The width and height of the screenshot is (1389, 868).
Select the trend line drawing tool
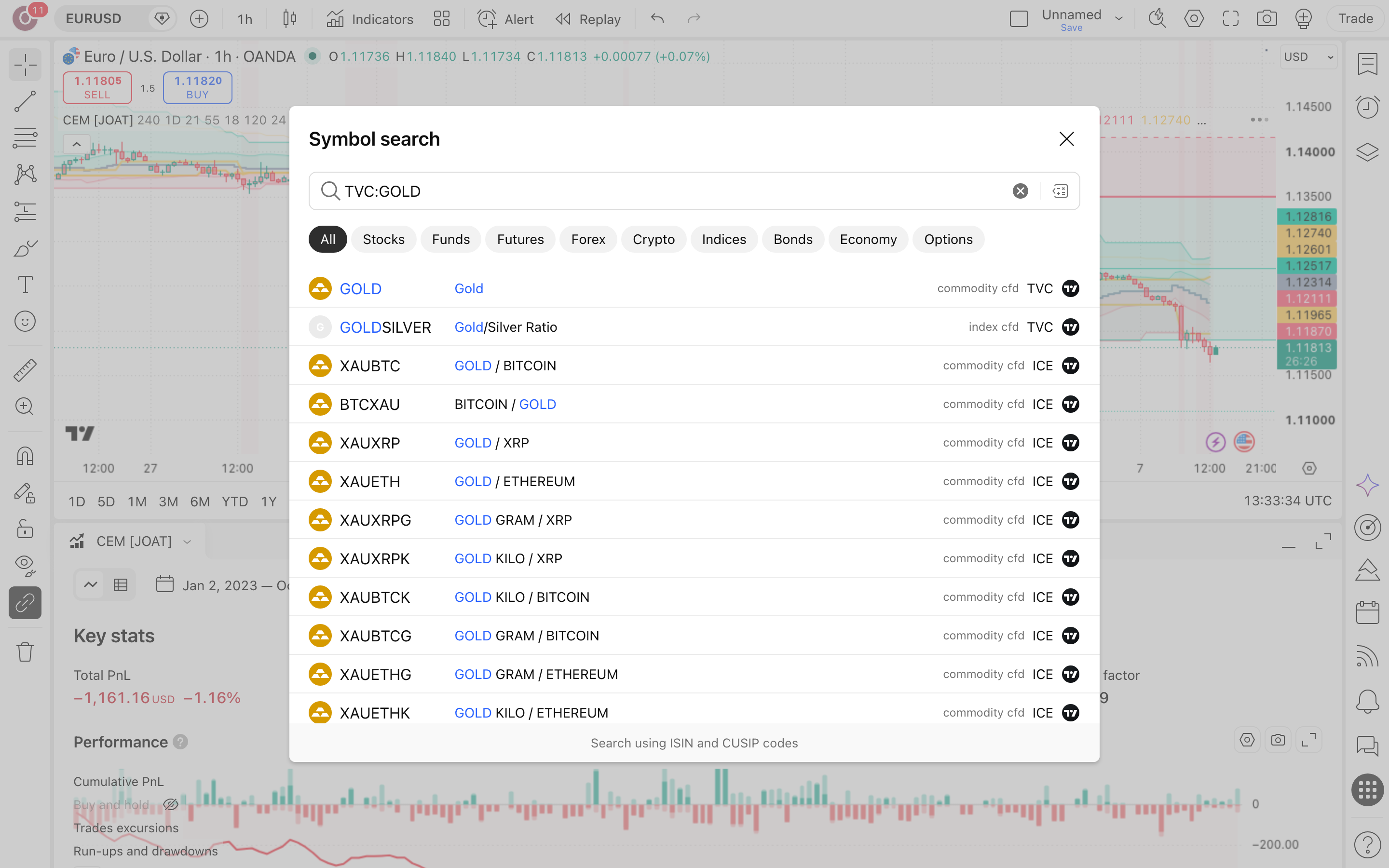[x=25, y=101]
